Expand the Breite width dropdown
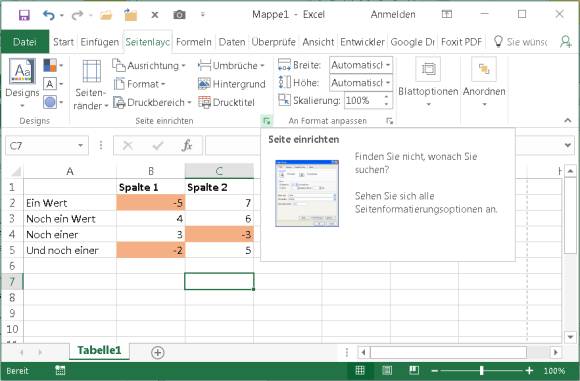The width and height of the screenshot is (580, 381). pos(388,65)
